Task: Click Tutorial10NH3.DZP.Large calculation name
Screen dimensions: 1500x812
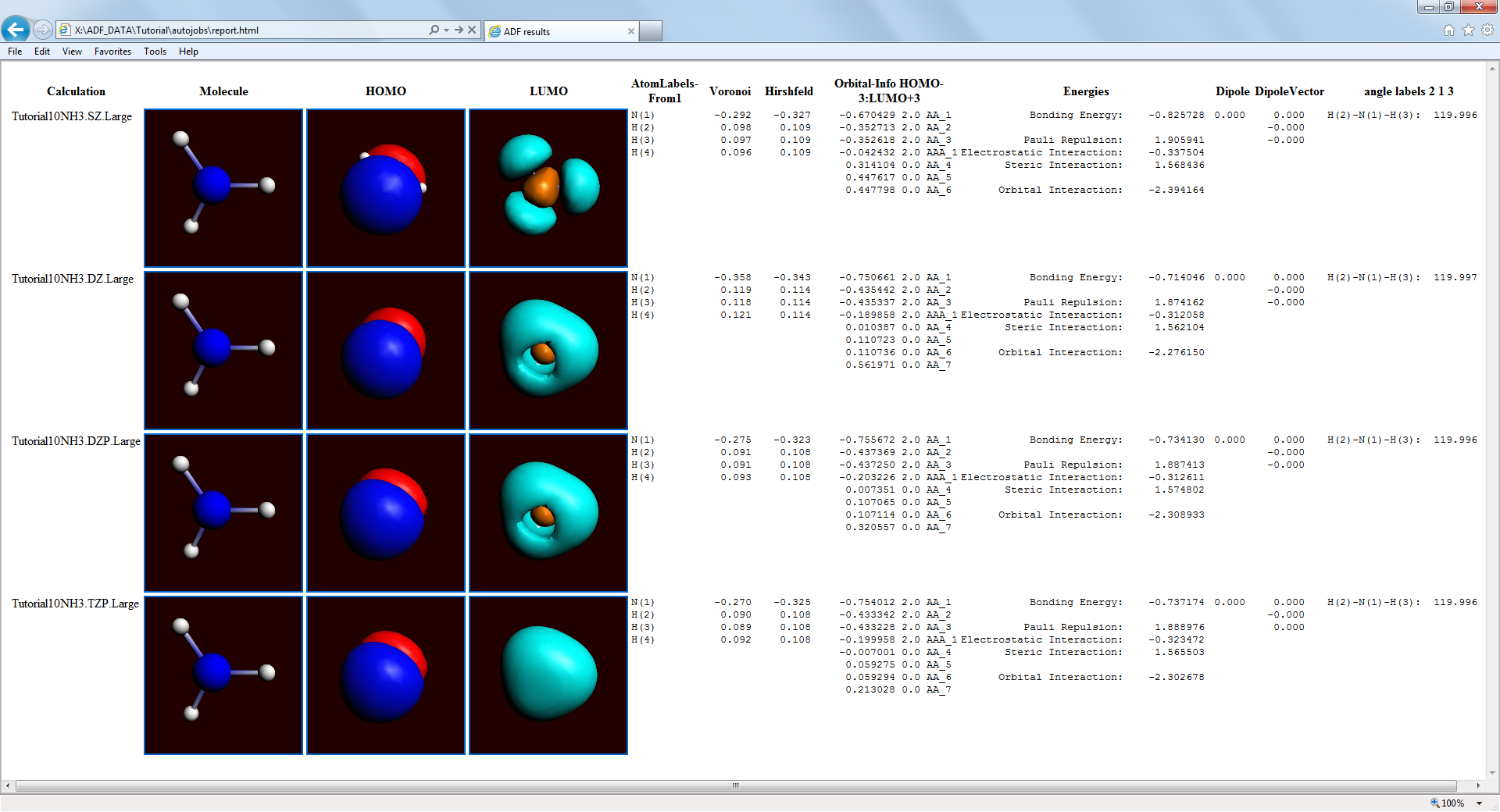Action: [76, 441]
